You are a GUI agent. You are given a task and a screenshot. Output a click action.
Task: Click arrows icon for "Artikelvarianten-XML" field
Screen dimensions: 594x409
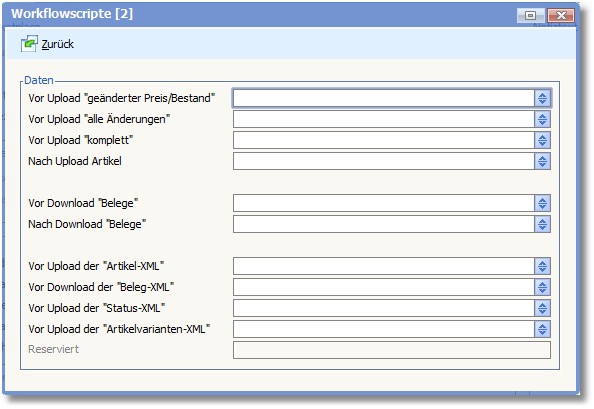pyautogui.click(x=542, y=329)
